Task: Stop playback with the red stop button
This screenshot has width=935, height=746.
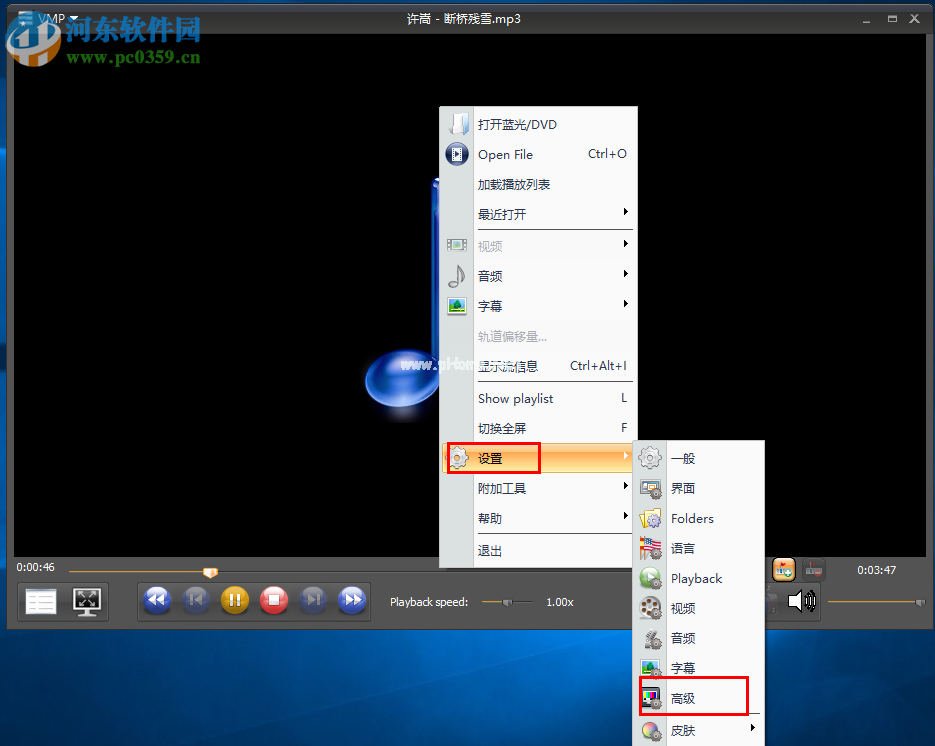Action: pos(272,601)
